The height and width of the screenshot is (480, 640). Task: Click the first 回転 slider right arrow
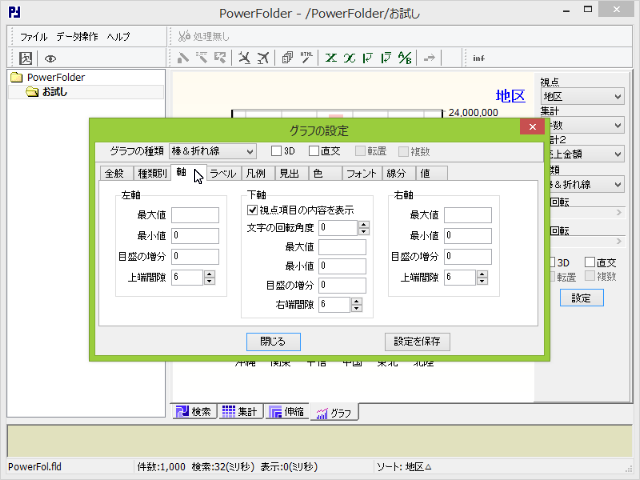click(619, 212)
